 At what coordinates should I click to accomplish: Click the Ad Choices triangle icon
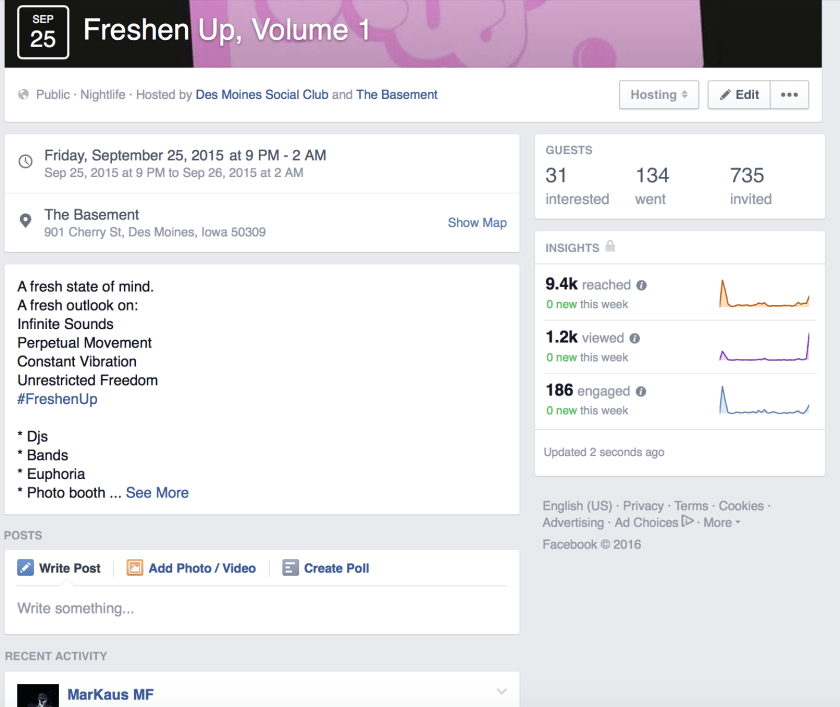coord(687,522)
